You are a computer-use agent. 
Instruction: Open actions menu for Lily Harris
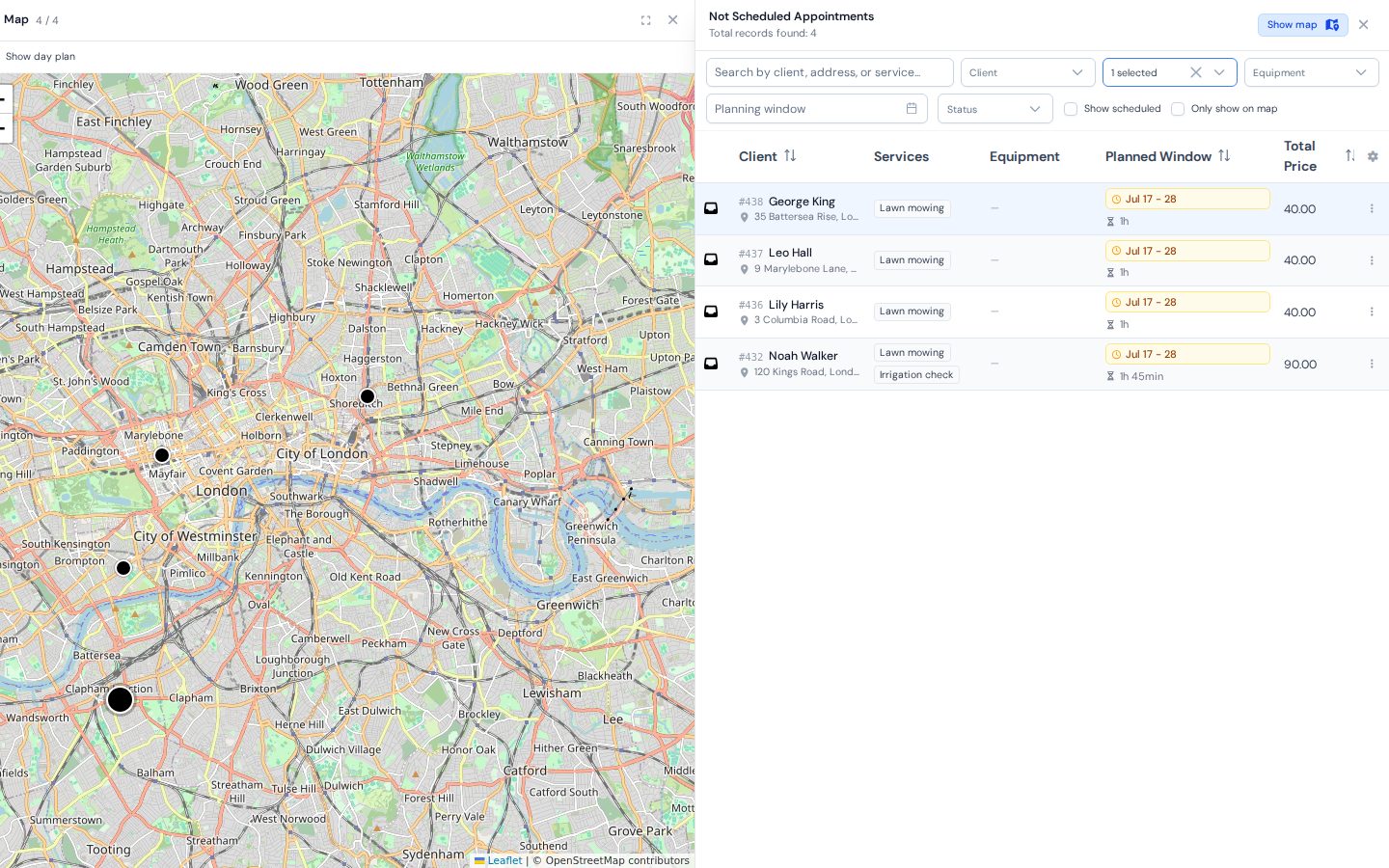point(1372,312)
